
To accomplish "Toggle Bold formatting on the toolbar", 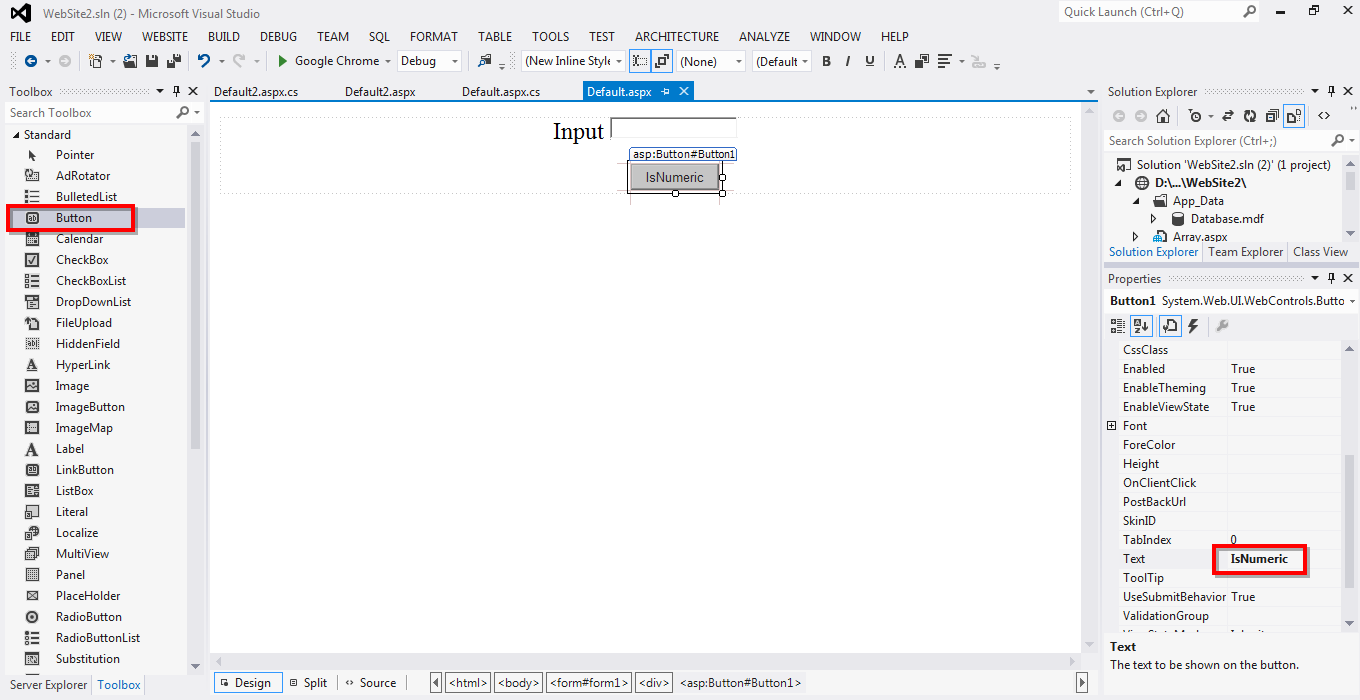I will tap(826, 60).
